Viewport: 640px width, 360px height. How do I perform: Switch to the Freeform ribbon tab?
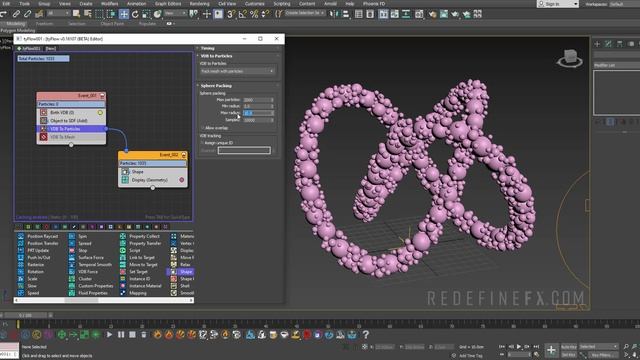pyautogui.click(x=44, y=24)
